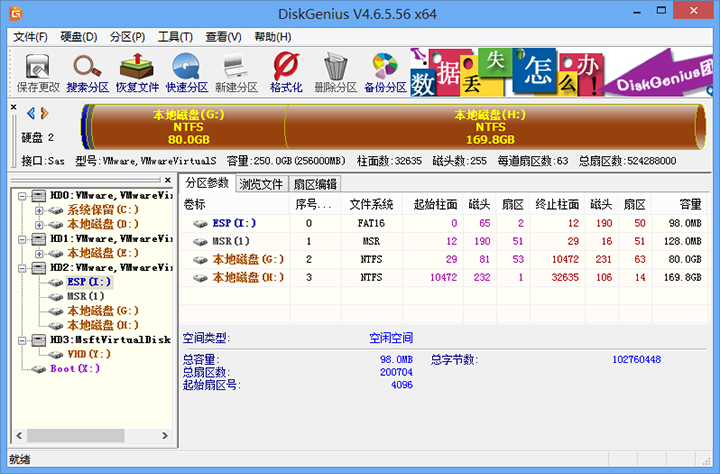Go to next disk with right arrow

click(45, 113)
